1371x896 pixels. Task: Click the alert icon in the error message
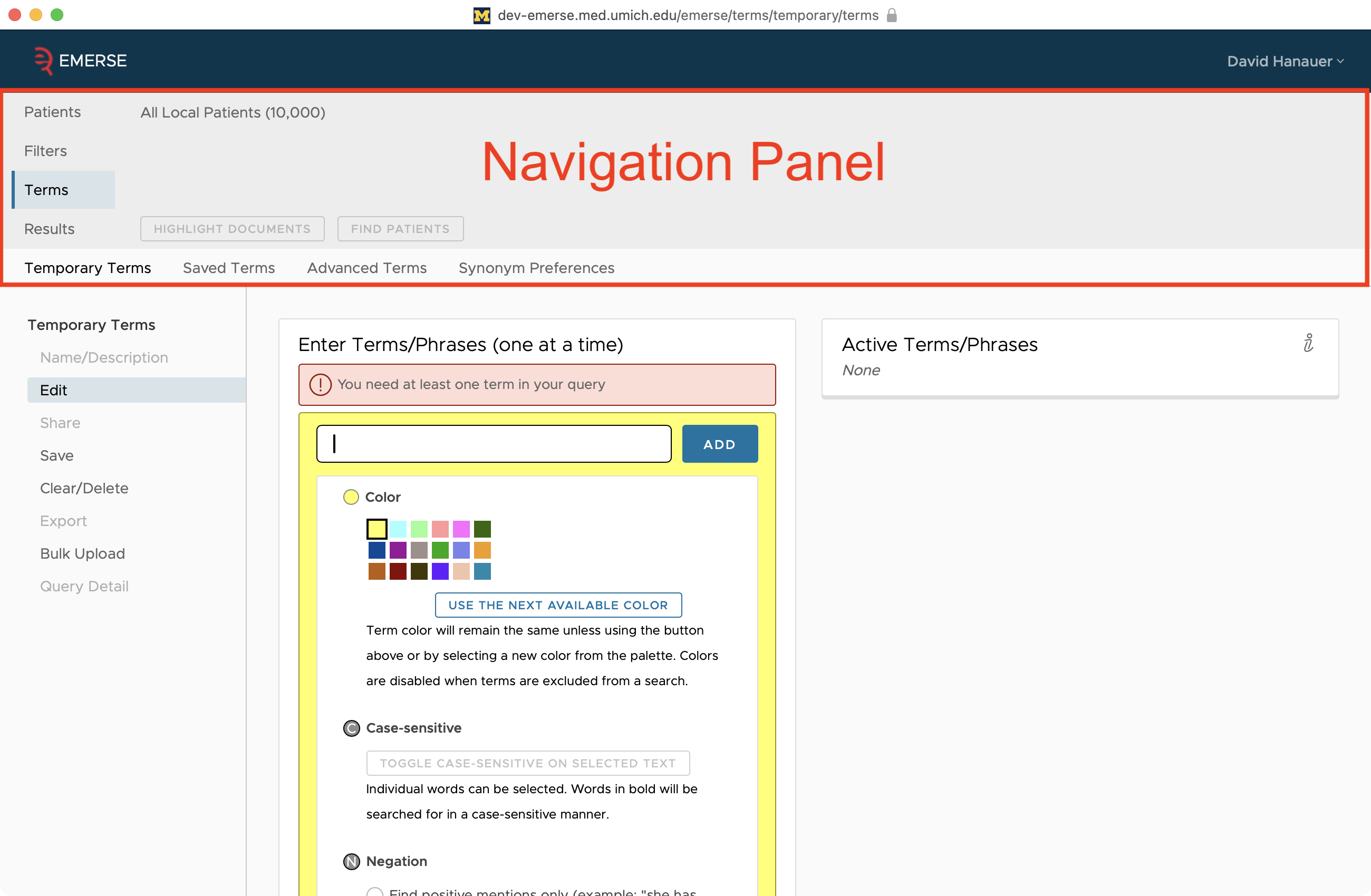[320, 384]
